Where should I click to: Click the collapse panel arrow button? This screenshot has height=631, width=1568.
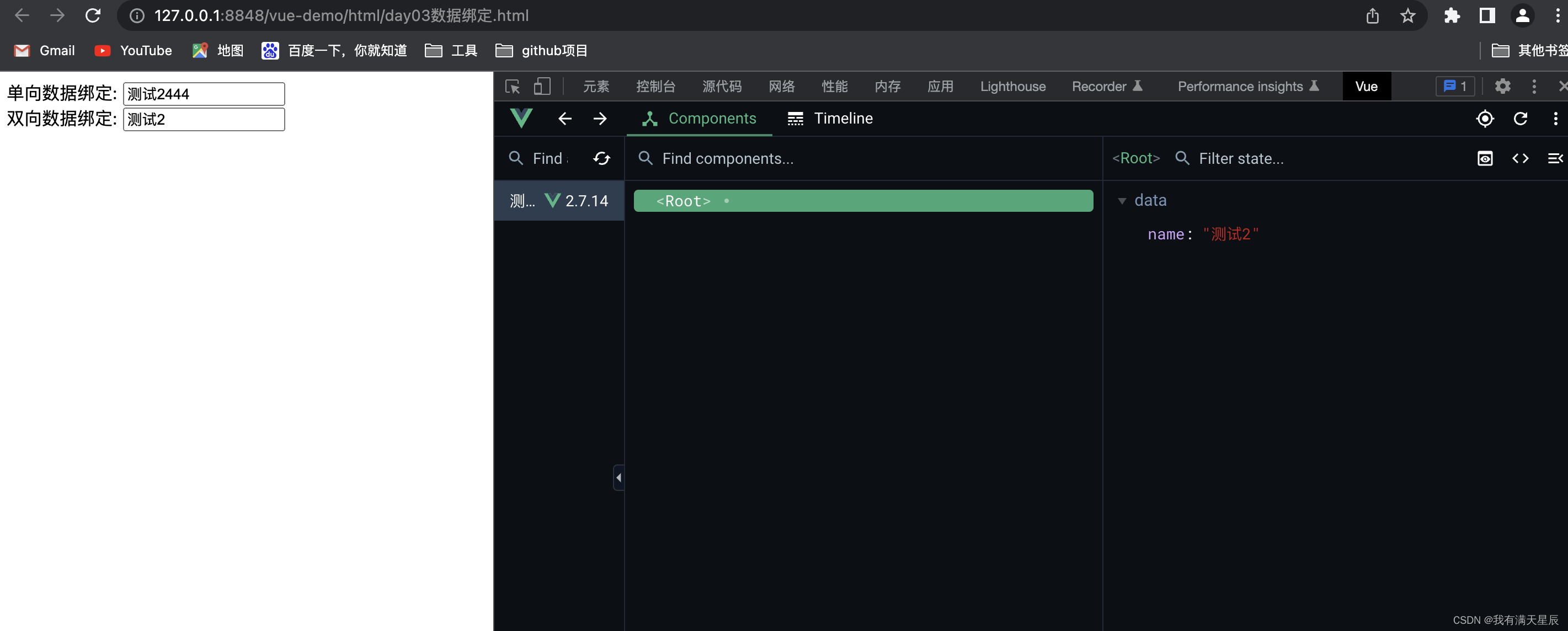(619, 477)
